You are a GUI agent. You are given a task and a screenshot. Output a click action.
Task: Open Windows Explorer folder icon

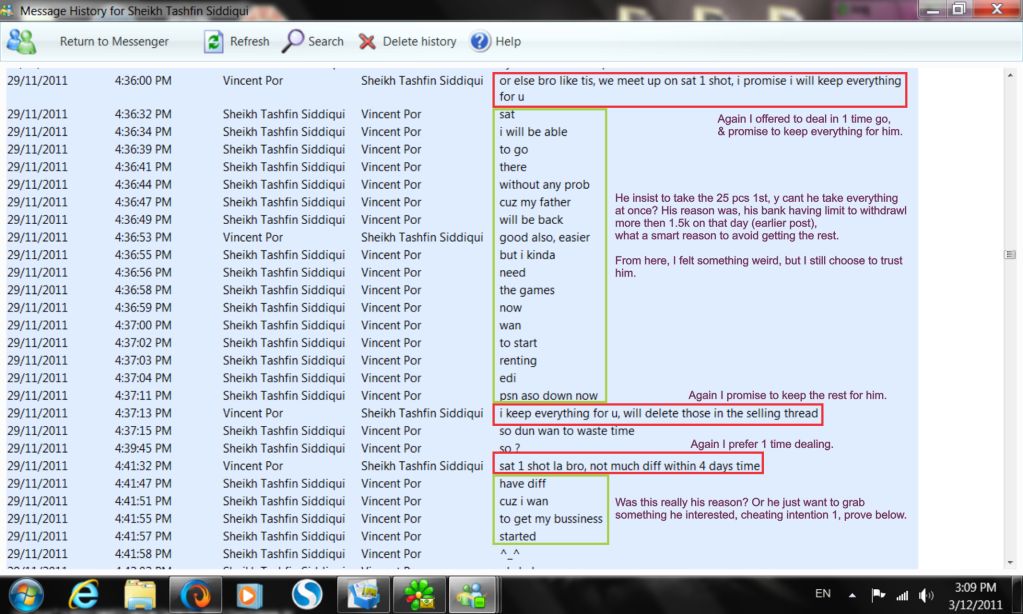coord(140,595)
